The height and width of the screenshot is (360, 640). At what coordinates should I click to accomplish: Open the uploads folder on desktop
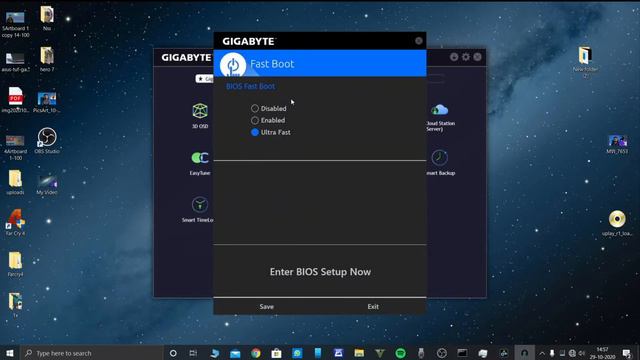coord(16,182)
